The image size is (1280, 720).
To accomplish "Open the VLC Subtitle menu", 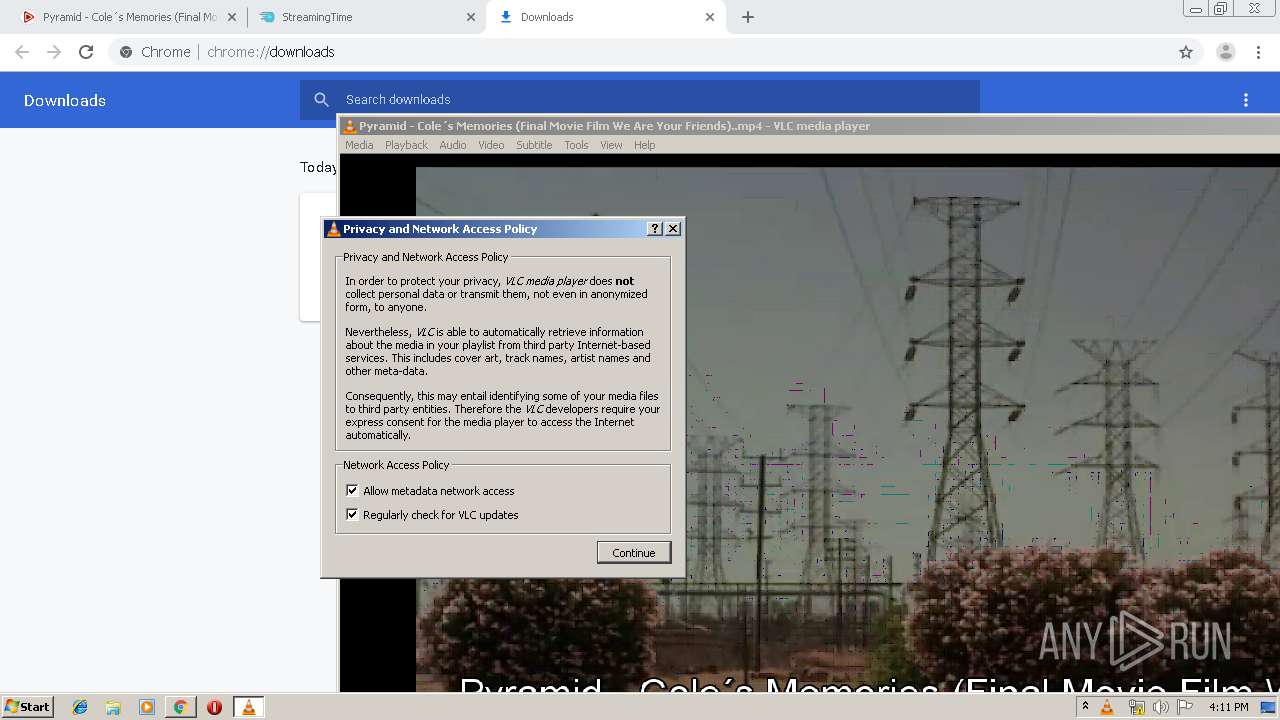I will (x=534, y=145).
